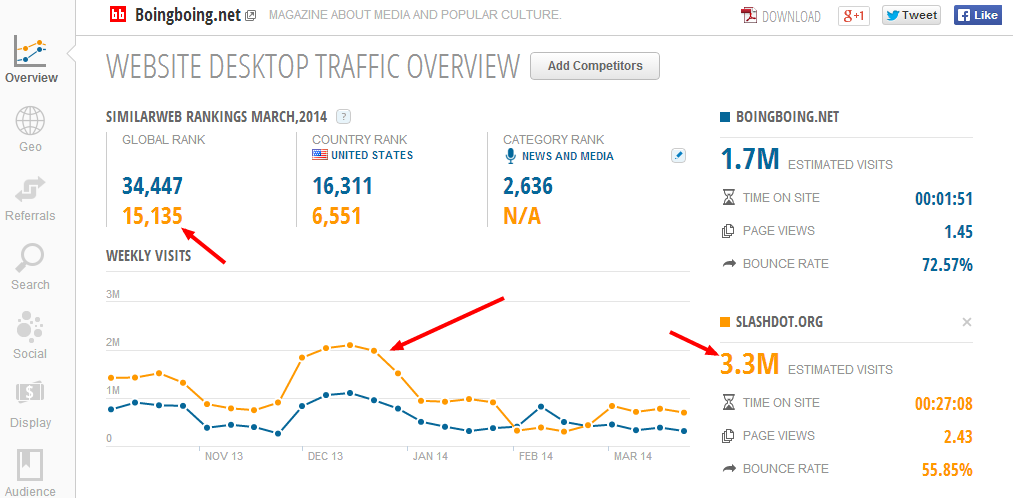Select the Search magnifier sidebar icon
This screenshot has width=1013, height=498.
click(30, 258)
